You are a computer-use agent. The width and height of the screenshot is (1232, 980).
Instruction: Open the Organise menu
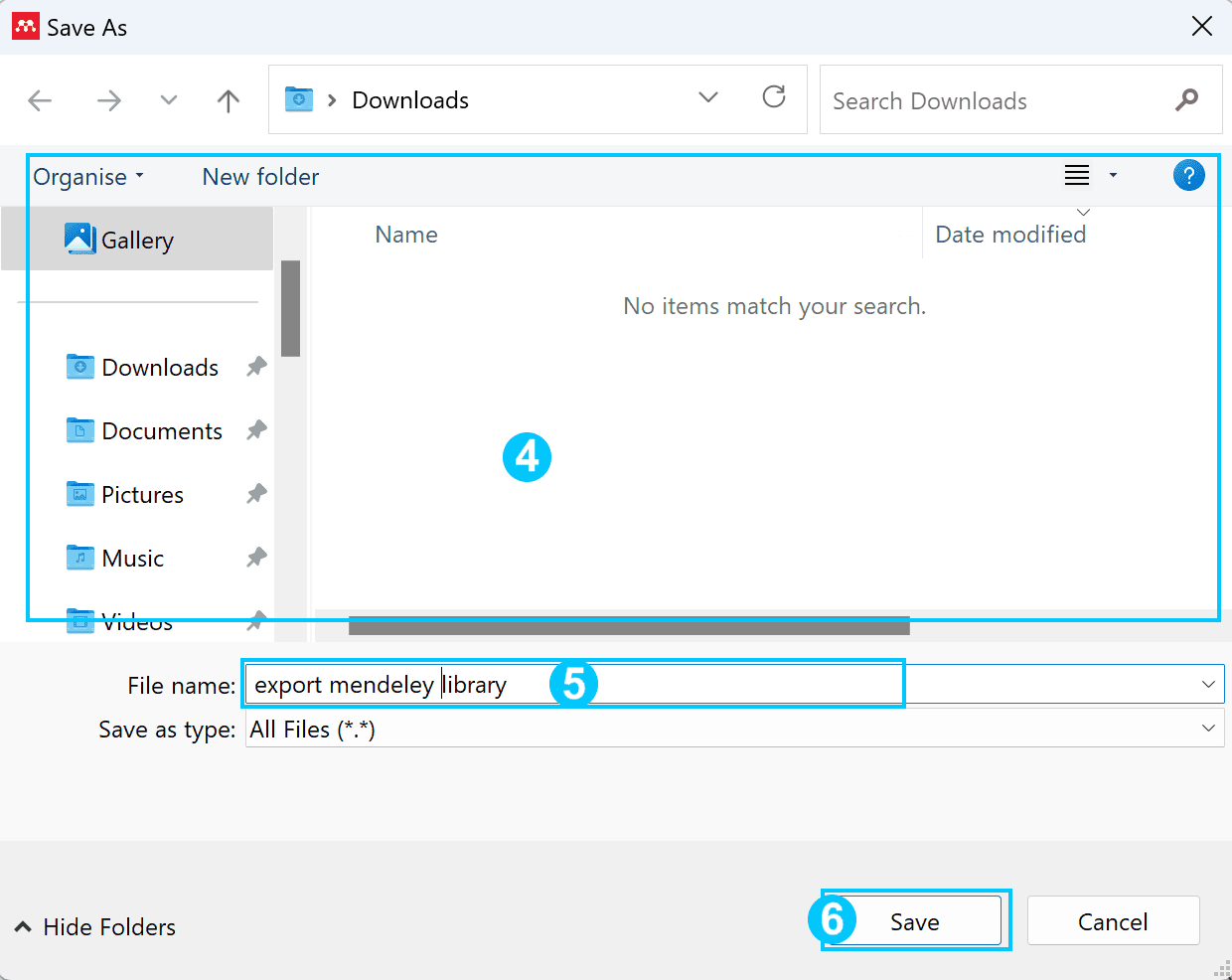coord(88,177)
